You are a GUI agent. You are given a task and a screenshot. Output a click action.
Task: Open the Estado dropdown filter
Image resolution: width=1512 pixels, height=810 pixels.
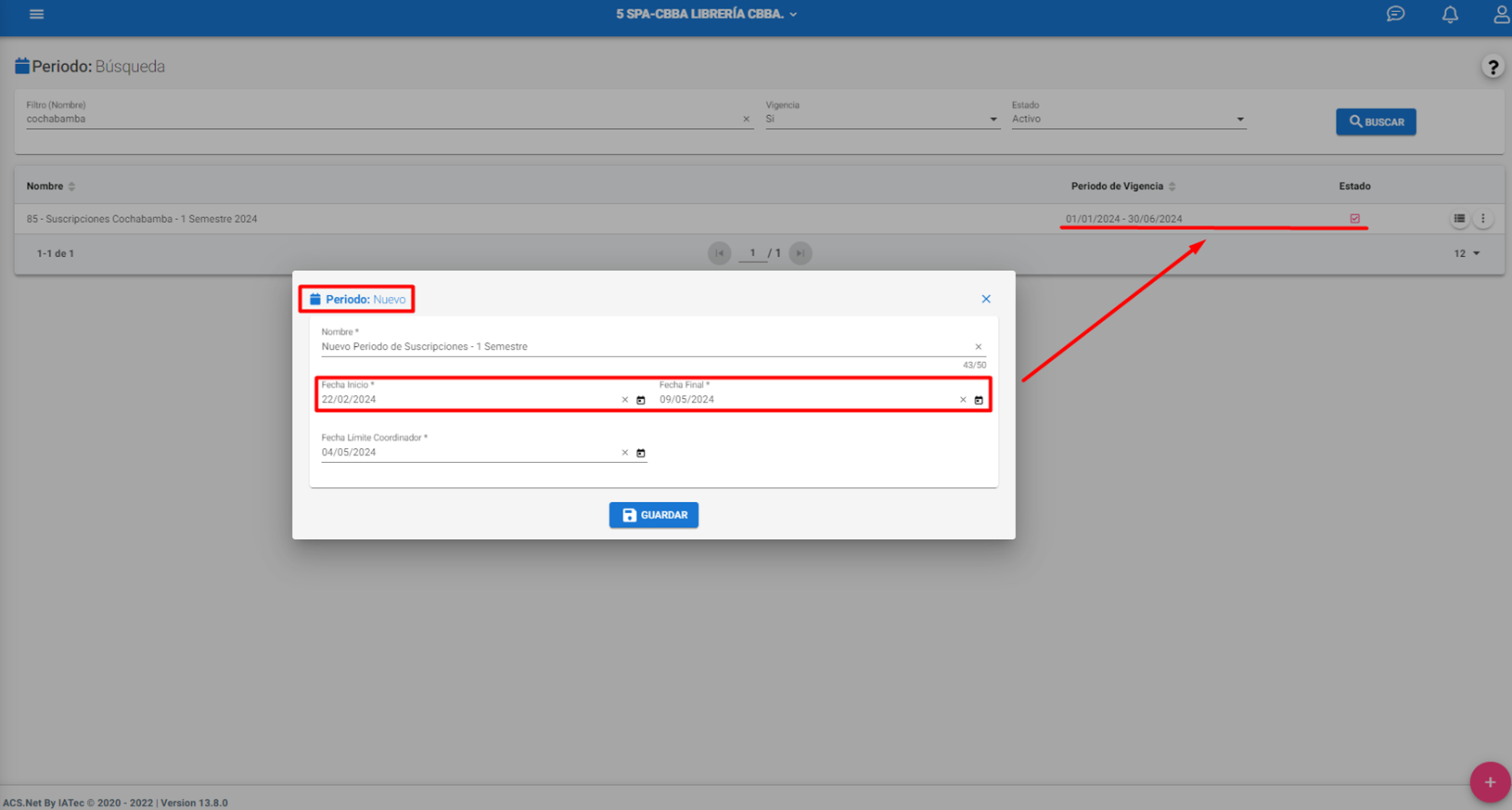coord(1128,119)
